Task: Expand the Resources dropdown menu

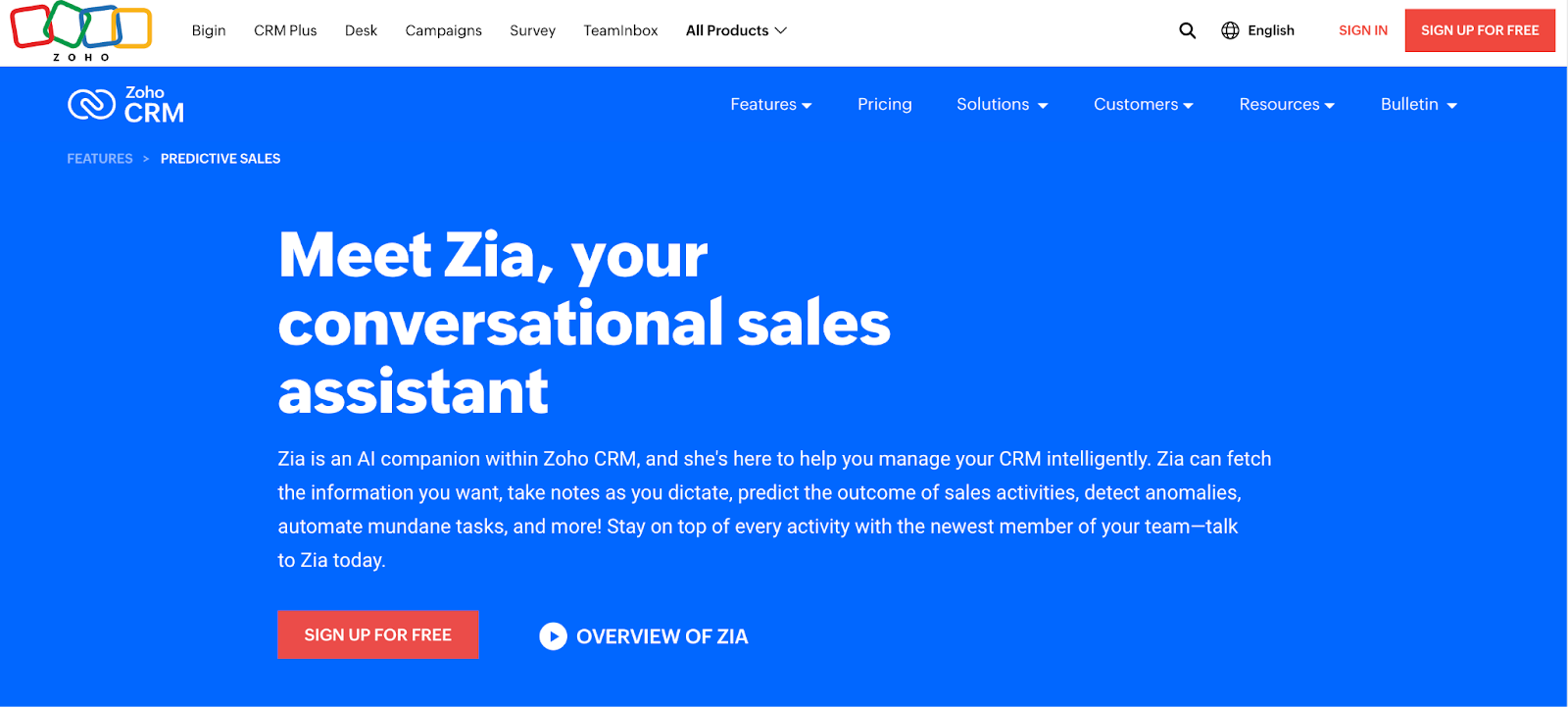Action: 1286,105
